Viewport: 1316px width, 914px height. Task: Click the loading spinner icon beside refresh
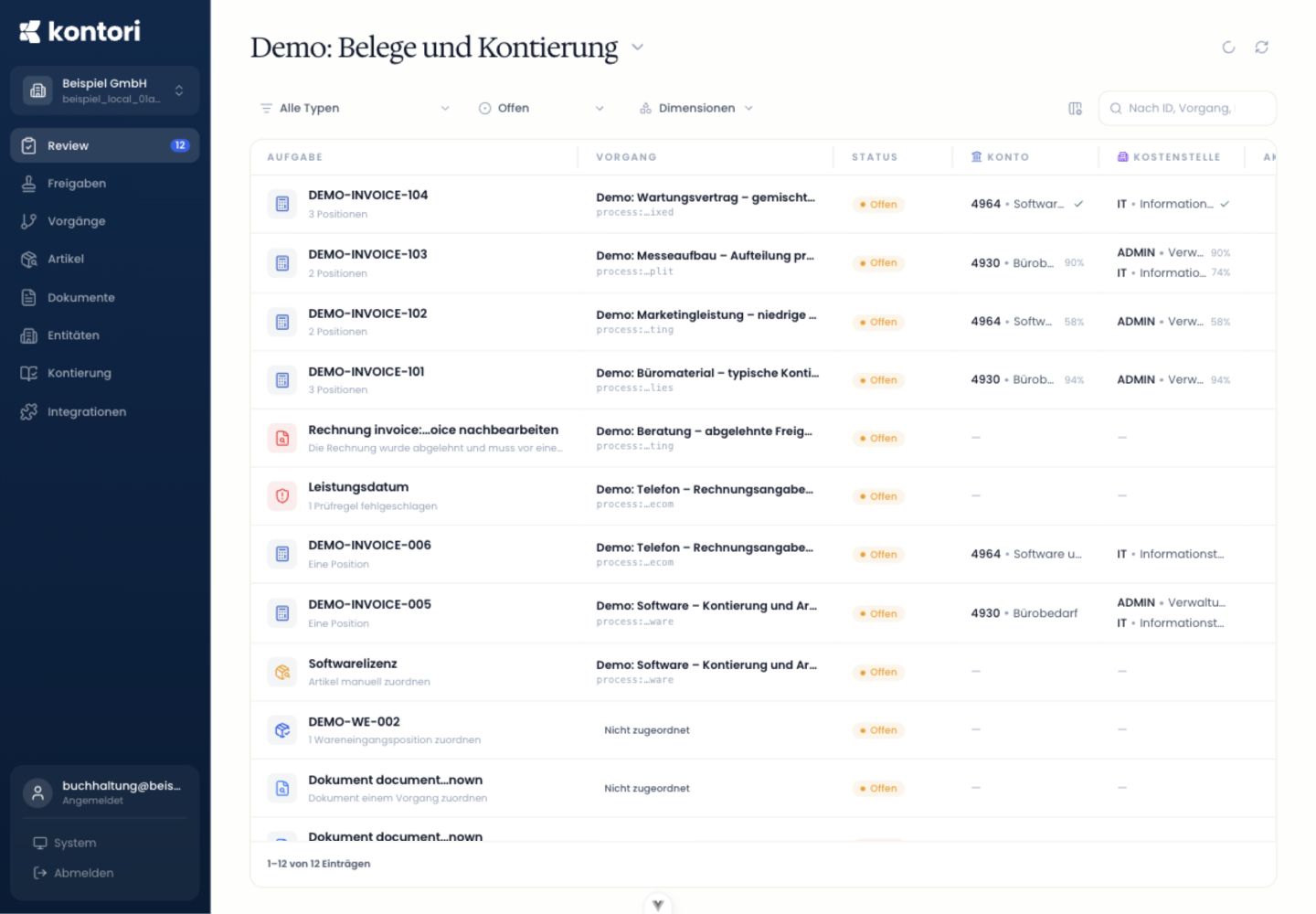pos(1229,47)
